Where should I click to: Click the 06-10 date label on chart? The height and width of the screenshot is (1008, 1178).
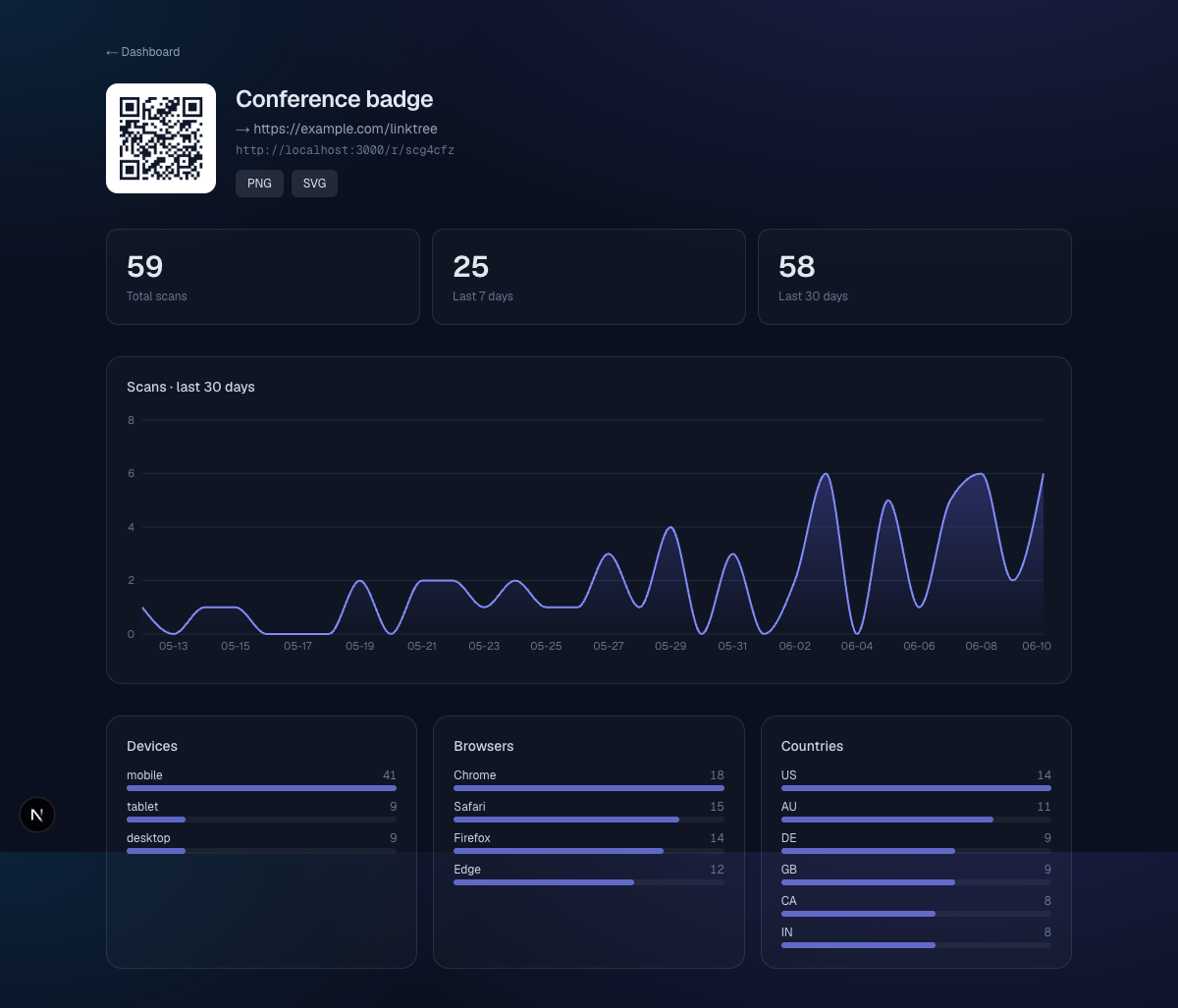click(x=1037, y=646)
